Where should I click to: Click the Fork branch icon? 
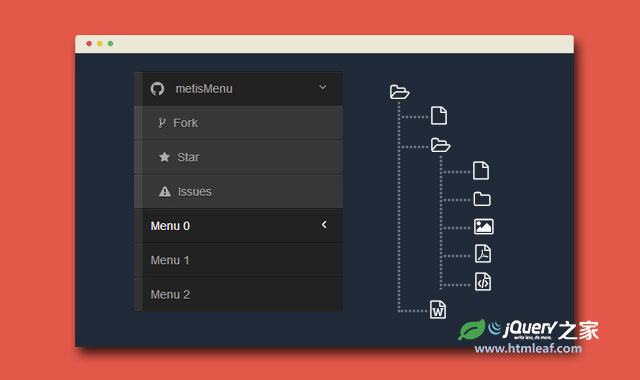tap(162, 123)
